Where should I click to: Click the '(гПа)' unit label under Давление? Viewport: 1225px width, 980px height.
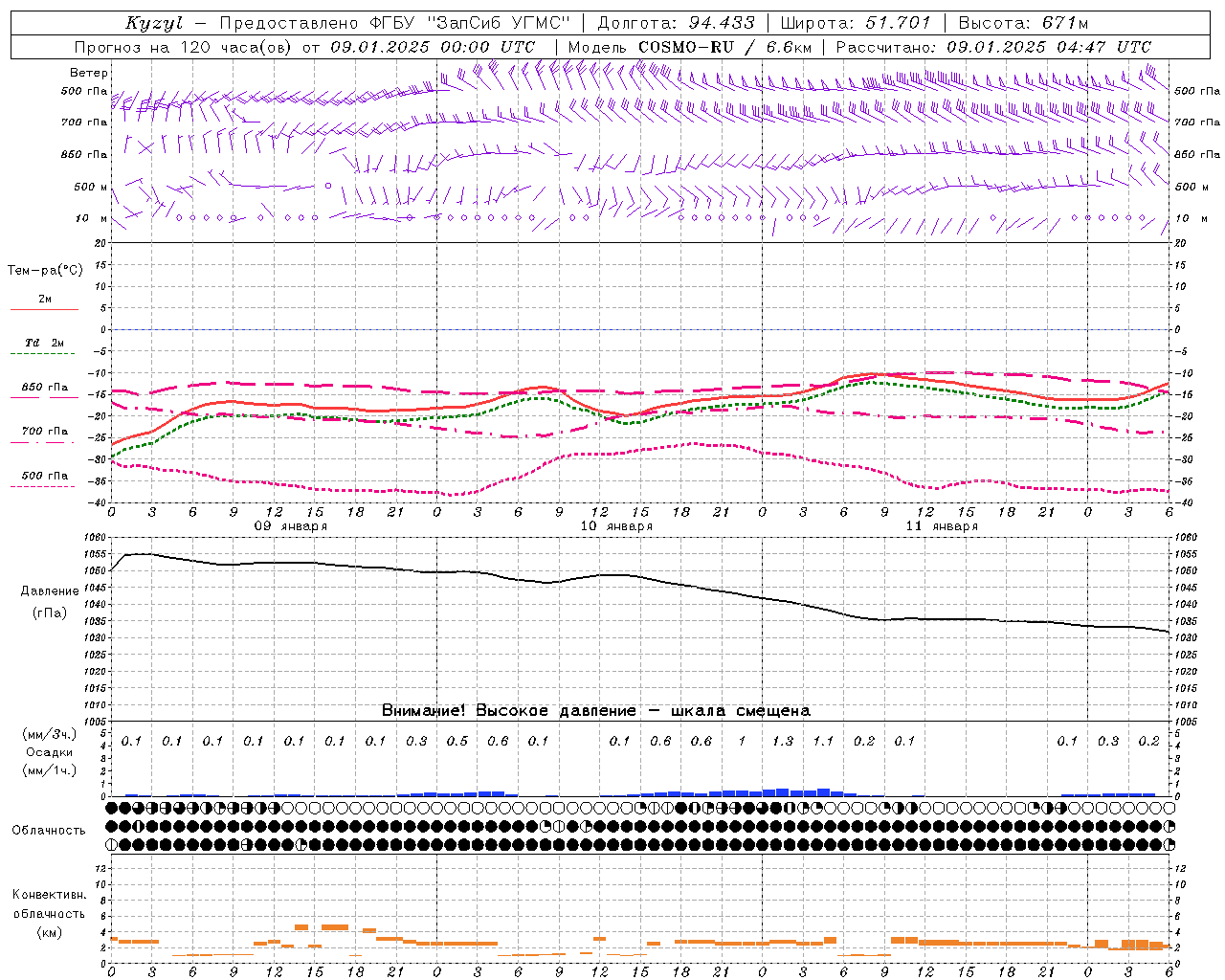click(x=50, y=612)
